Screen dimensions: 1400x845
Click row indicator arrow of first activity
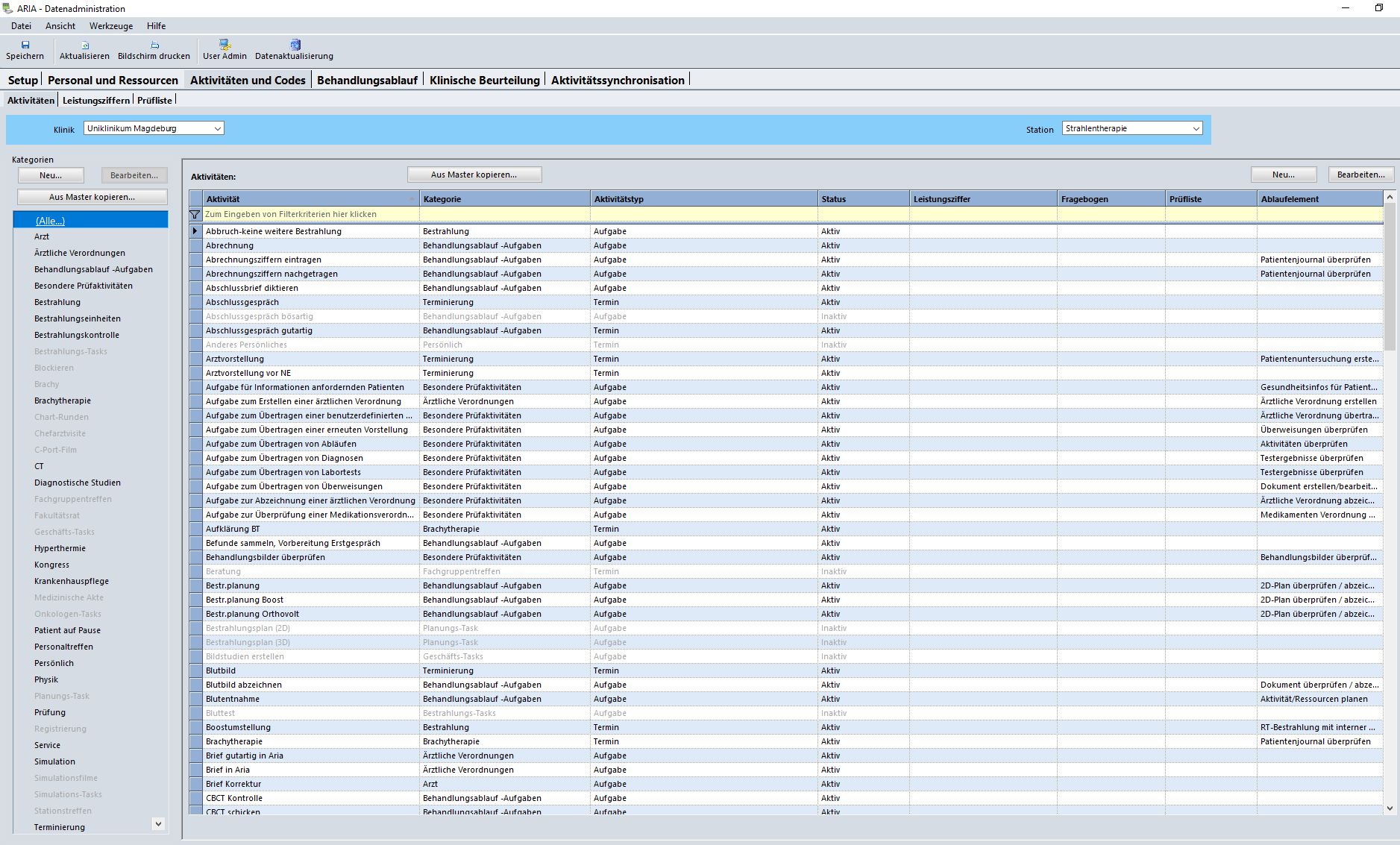pyautogui.click(x=195, y=231)
